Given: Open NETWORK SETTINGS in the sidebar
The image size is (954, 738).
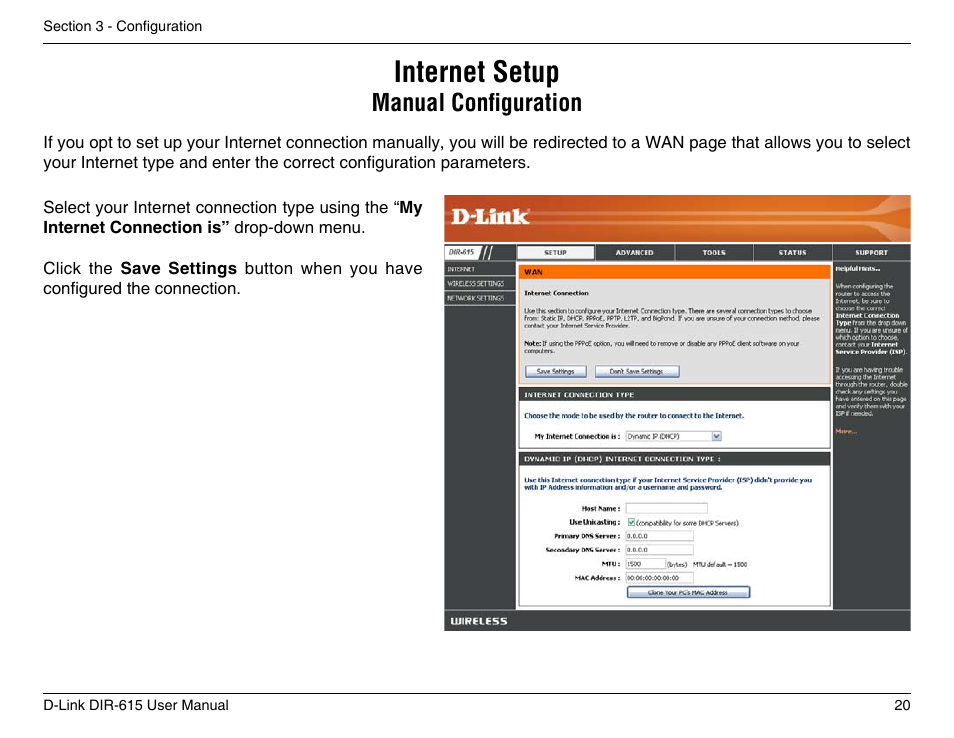Looking at the screenshot, I should click(x=479, y=298).
